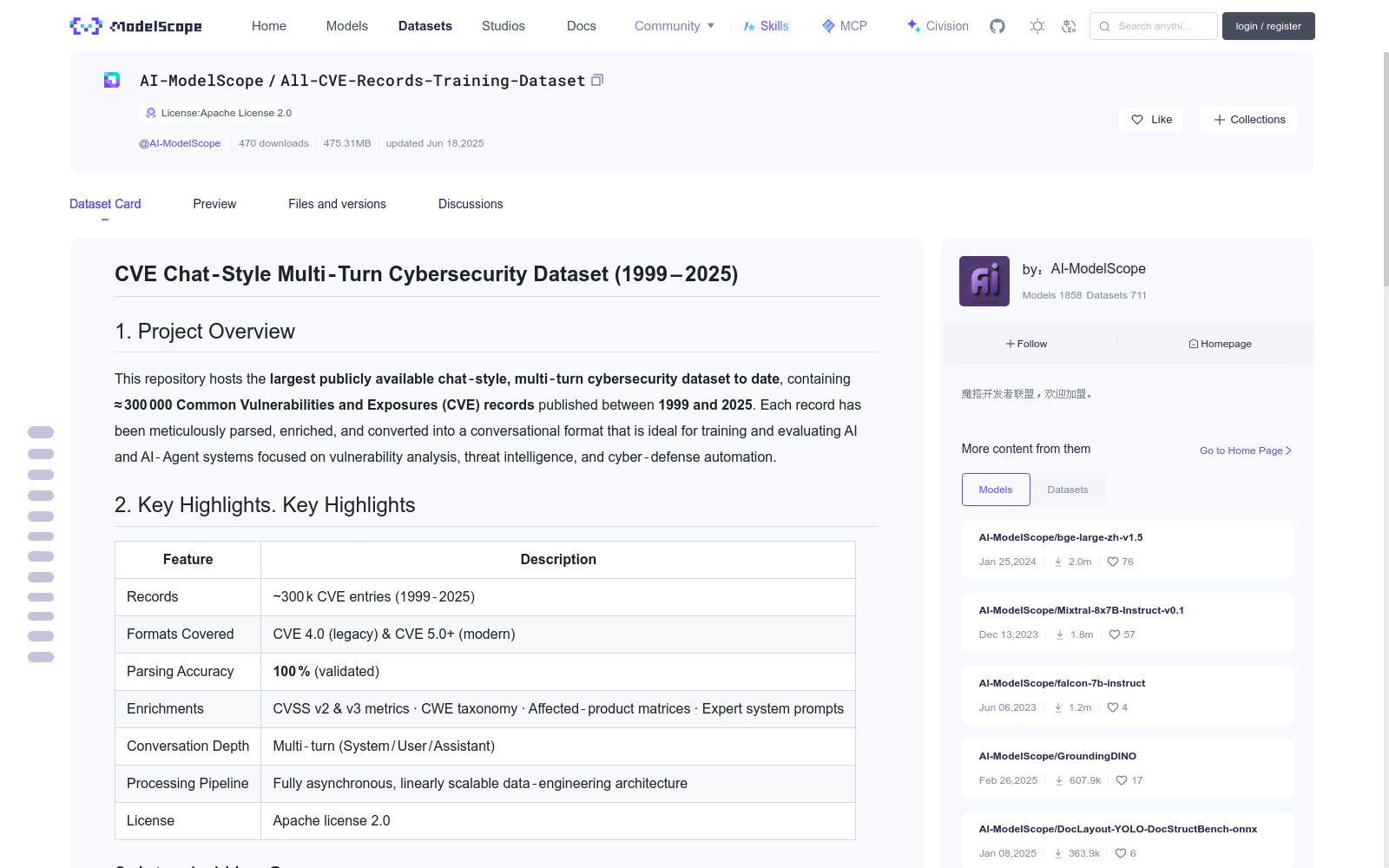
Task: Open the Docs menu item
Action: click(582, 26)
